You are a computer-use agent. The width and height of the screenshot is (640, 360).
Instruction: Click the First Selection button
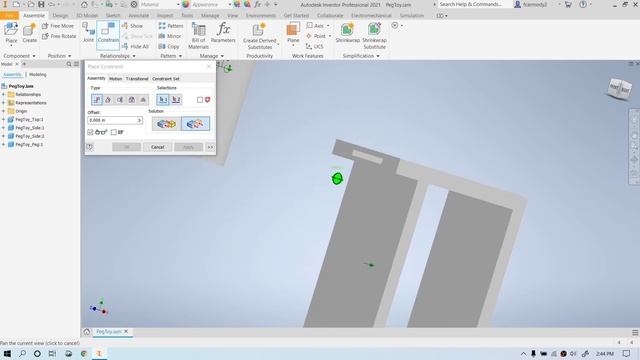[163, 100]
